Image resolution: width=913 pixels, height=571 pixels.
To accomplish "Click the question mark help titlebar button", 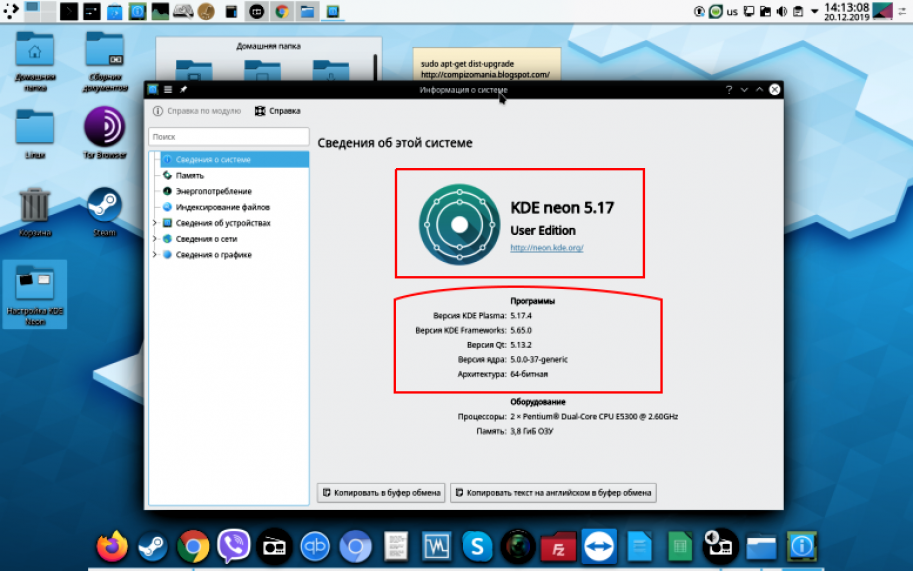I will (x=728, y=90).
